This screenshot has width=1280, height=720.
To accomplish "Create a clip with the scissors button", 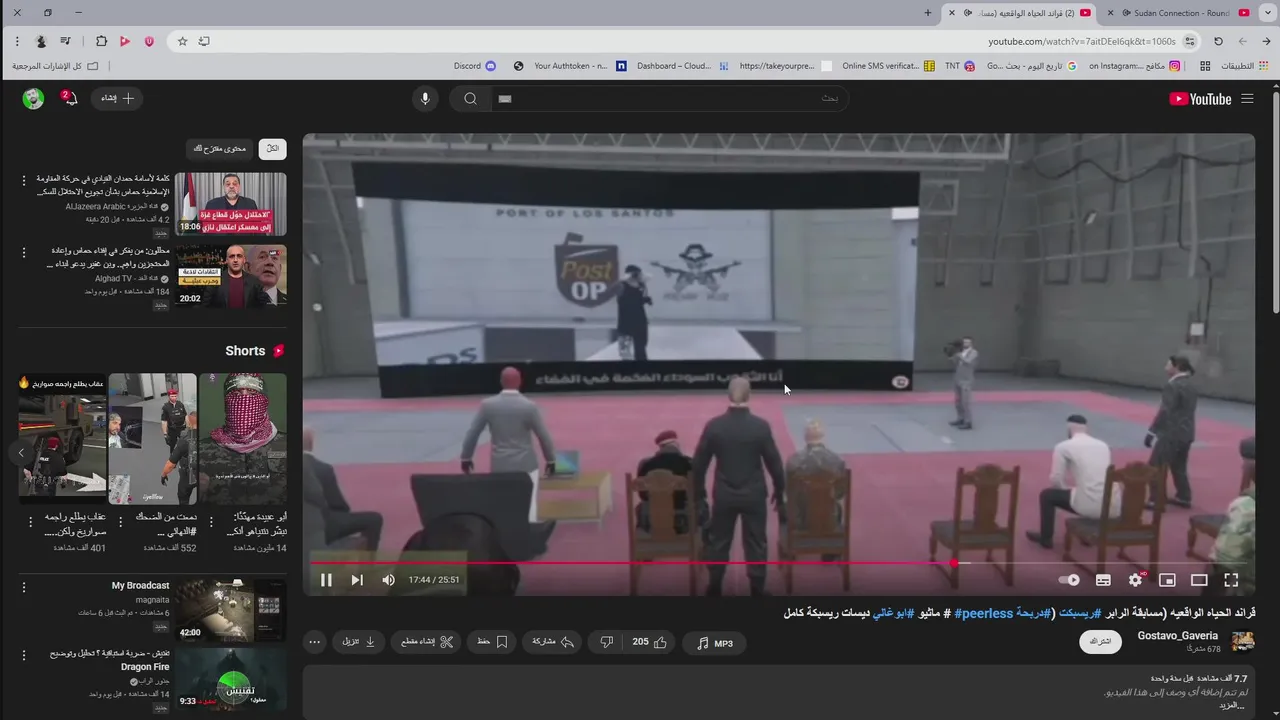I will point(426,642).
